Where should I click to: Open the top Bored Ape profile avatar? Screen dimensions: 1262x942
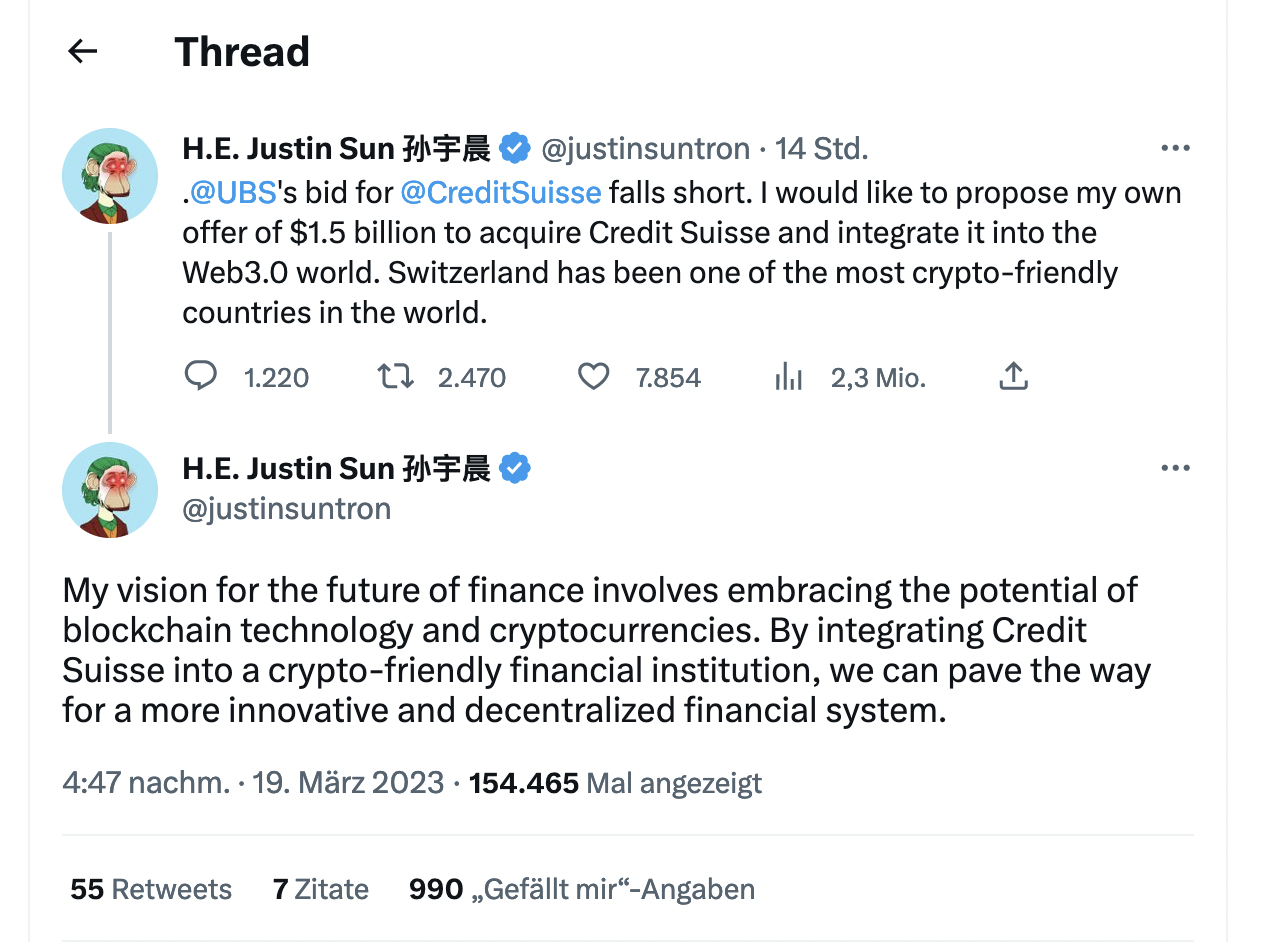point(110,176)
